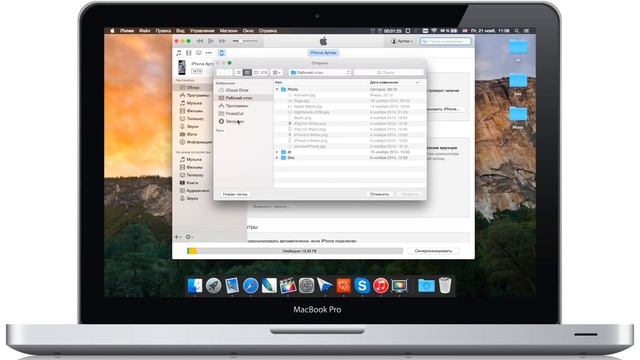Switch Open dialog to icon view
This screenshot has width=640, height=360.
click(x=238, y=72)
